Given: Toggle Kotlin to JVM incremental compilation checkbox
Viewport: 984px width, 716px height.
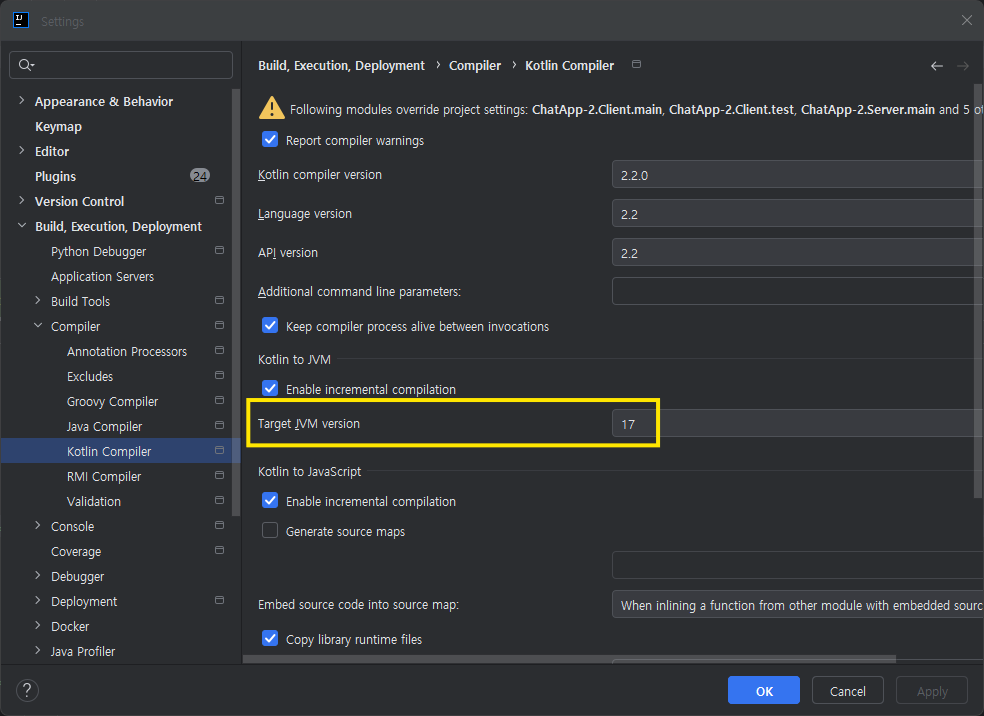Looking at the screenshot, I should click(270, 388).
